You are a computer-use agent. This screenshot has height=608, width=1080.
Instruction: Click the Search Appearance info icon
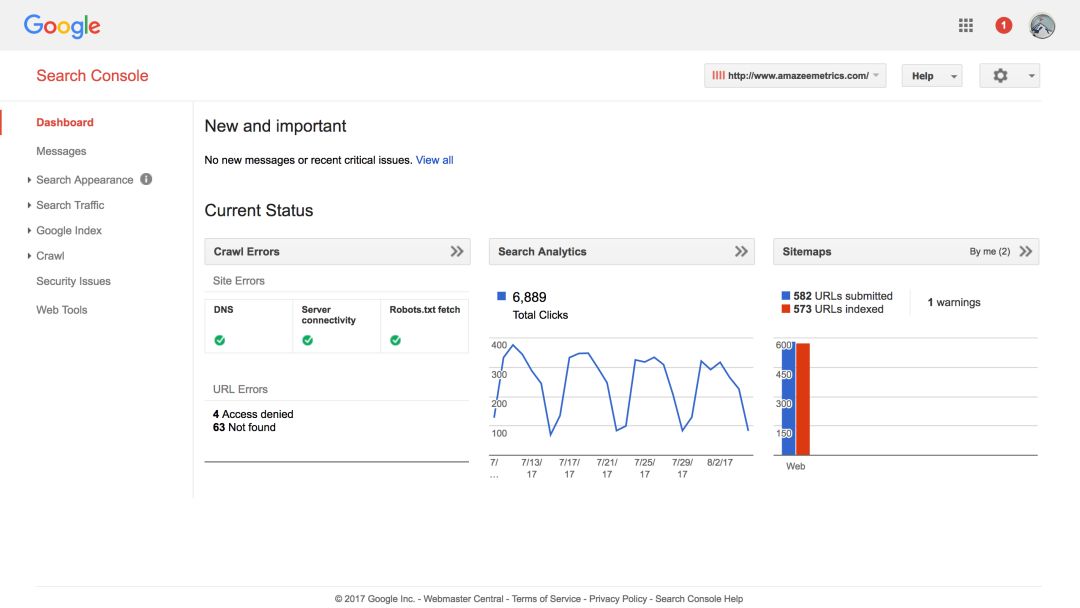(146, 180)
